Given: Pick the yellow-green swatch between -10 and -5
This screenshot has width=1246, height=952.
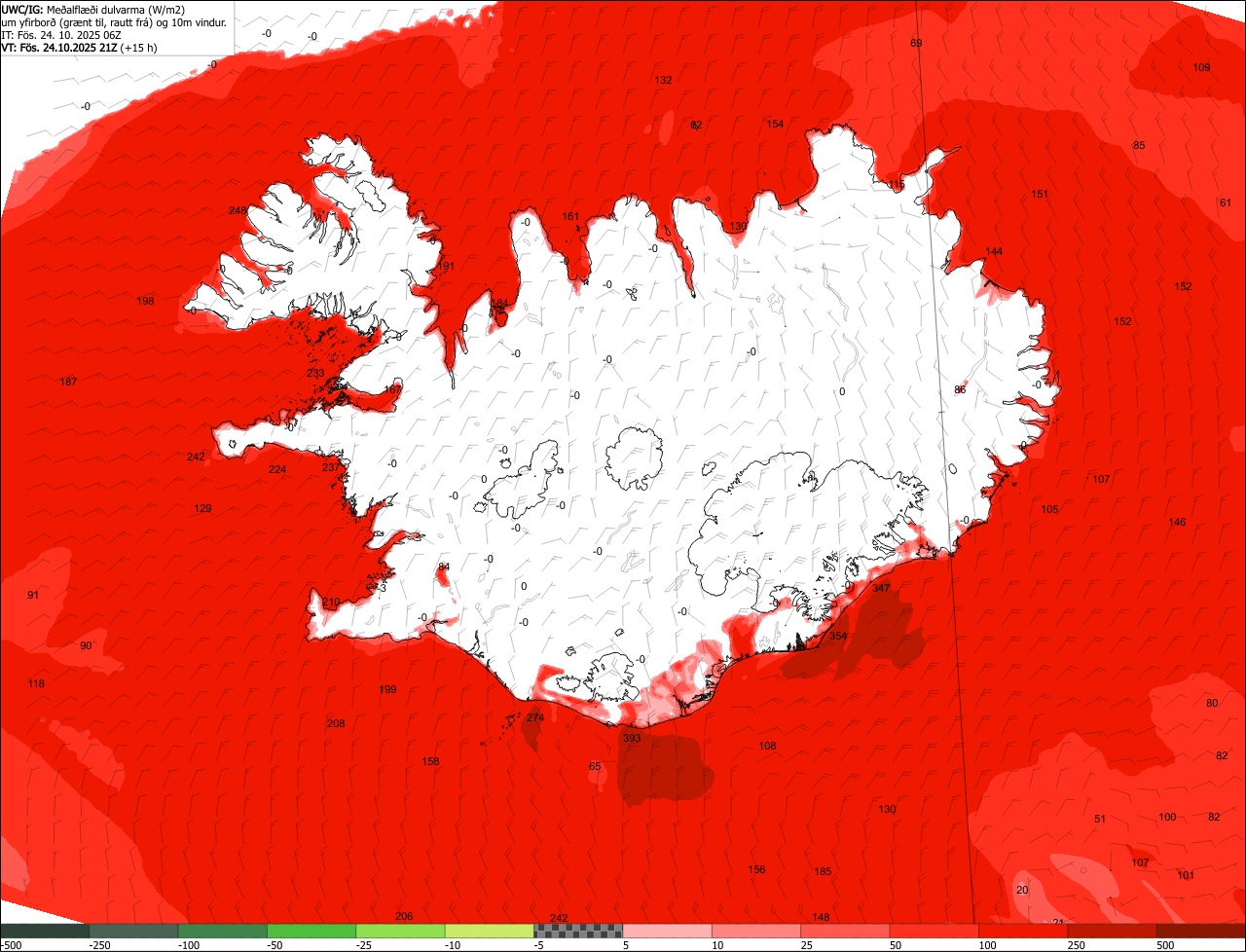Looking at the screenshot, I should (x=490, y=931).
